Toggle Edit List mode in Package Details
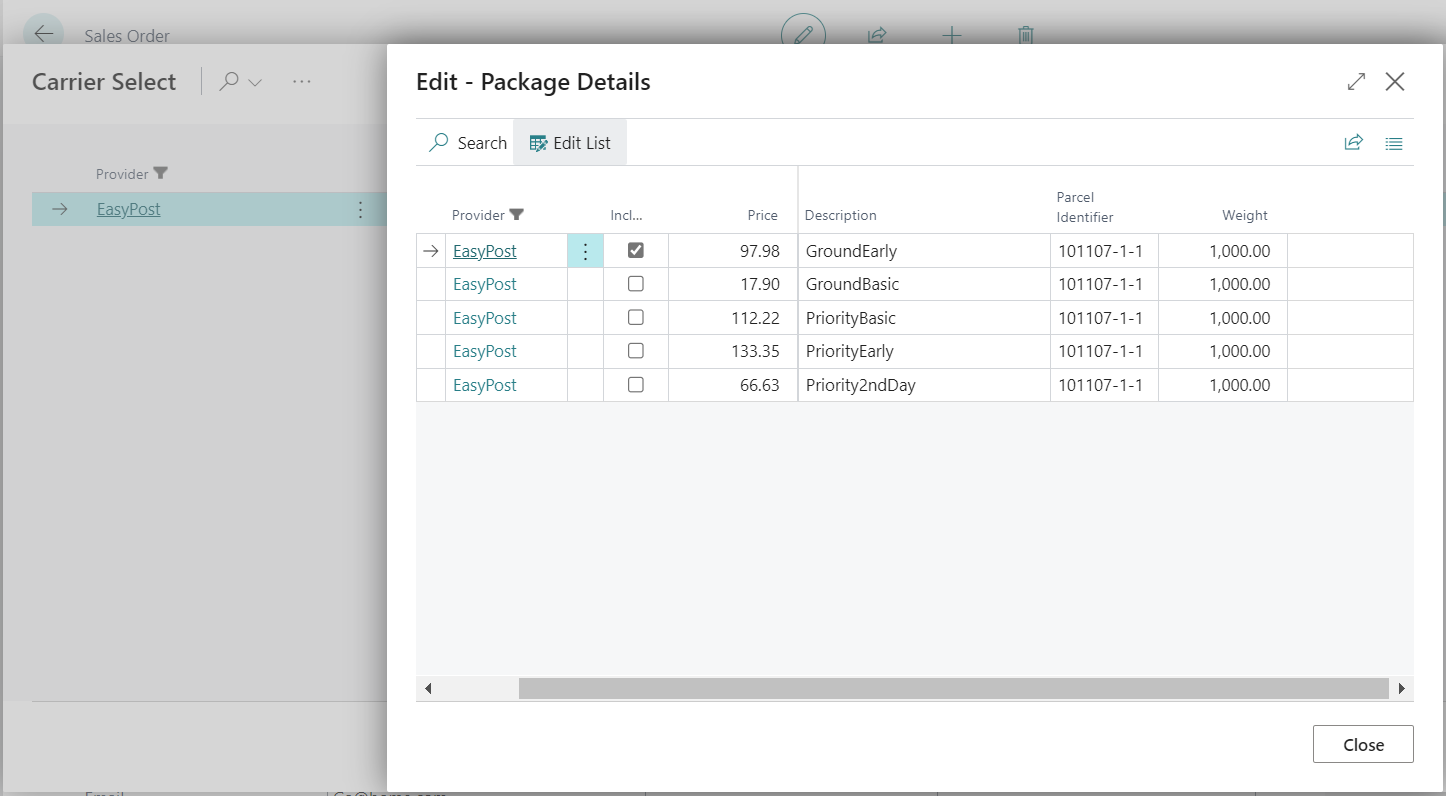Image resolution: width=1446 pixels, height=796 pixels. tap(570, 143)
